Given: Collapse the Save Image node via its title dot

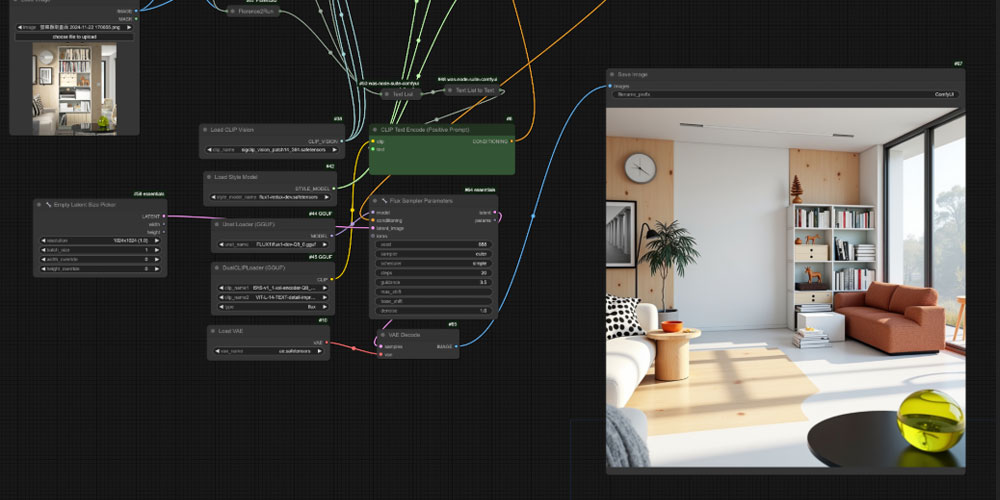Looking at the screenshot, I should coord(612,75).
